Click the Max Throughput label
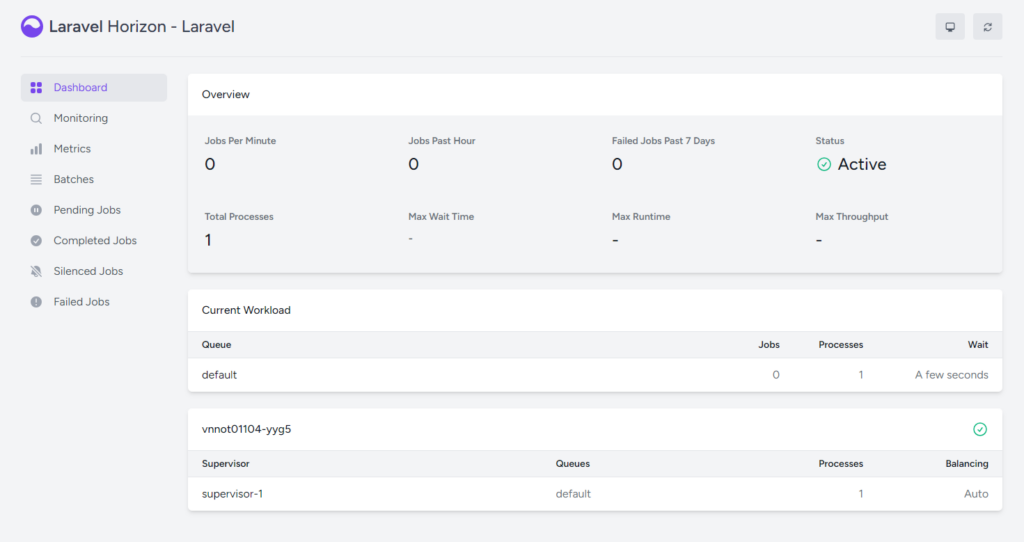1024x542 pixels. click(x=852, y=217)
